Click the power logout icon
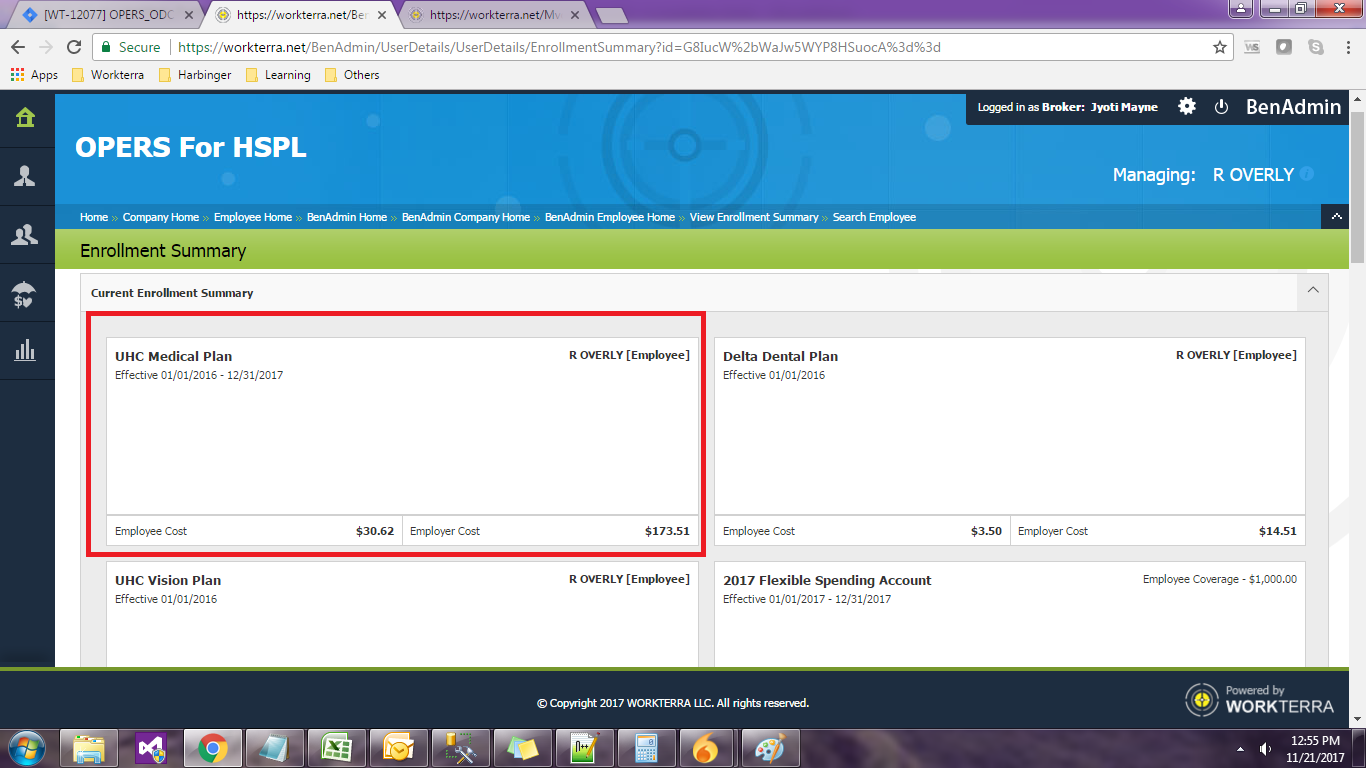Image resolution: width=1366 pixels, height=768 pixels. point(1221,107)
